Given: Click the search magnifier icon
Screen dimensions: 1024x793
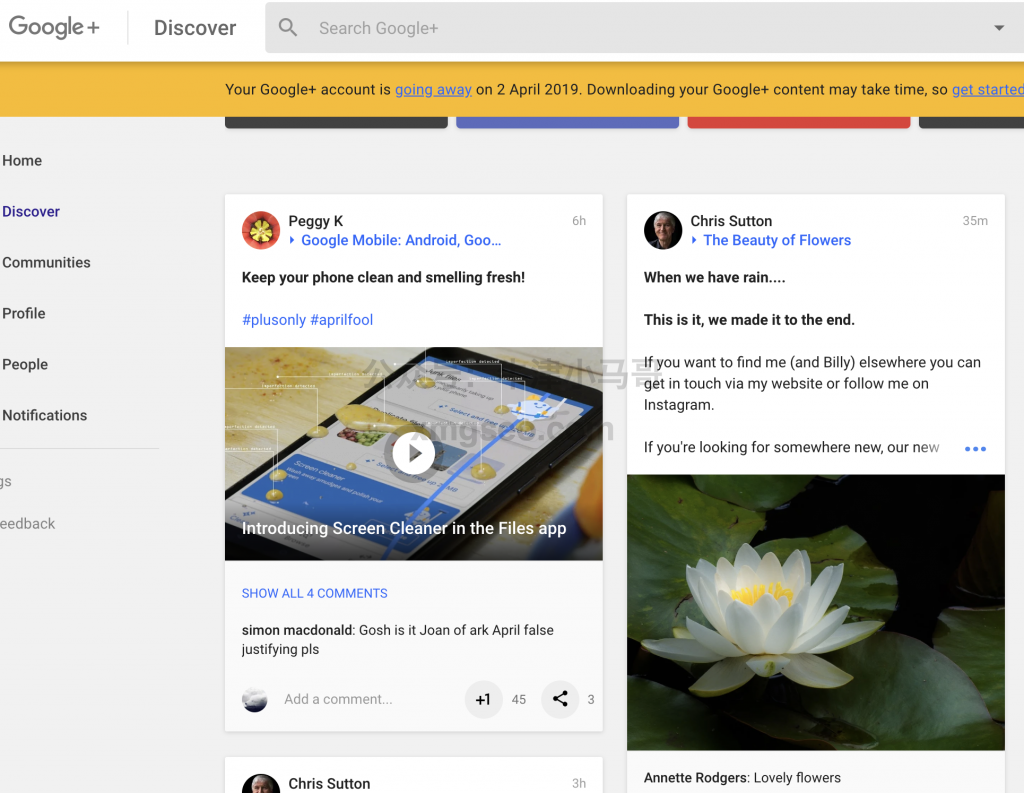Looking at the screenshot, I should 287,27.
